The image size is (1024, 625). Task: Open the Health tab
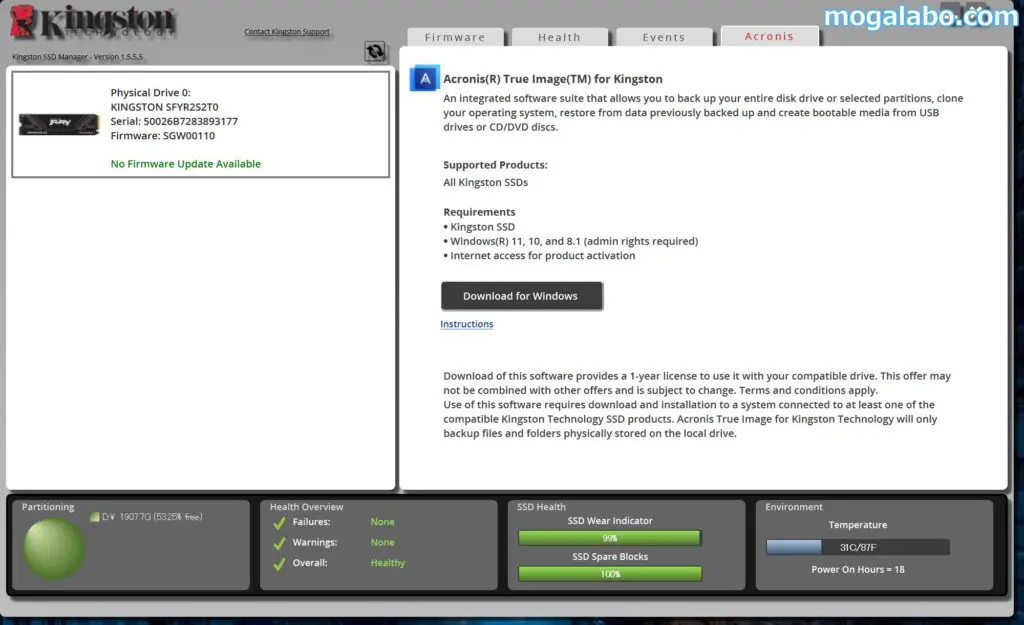560,37
